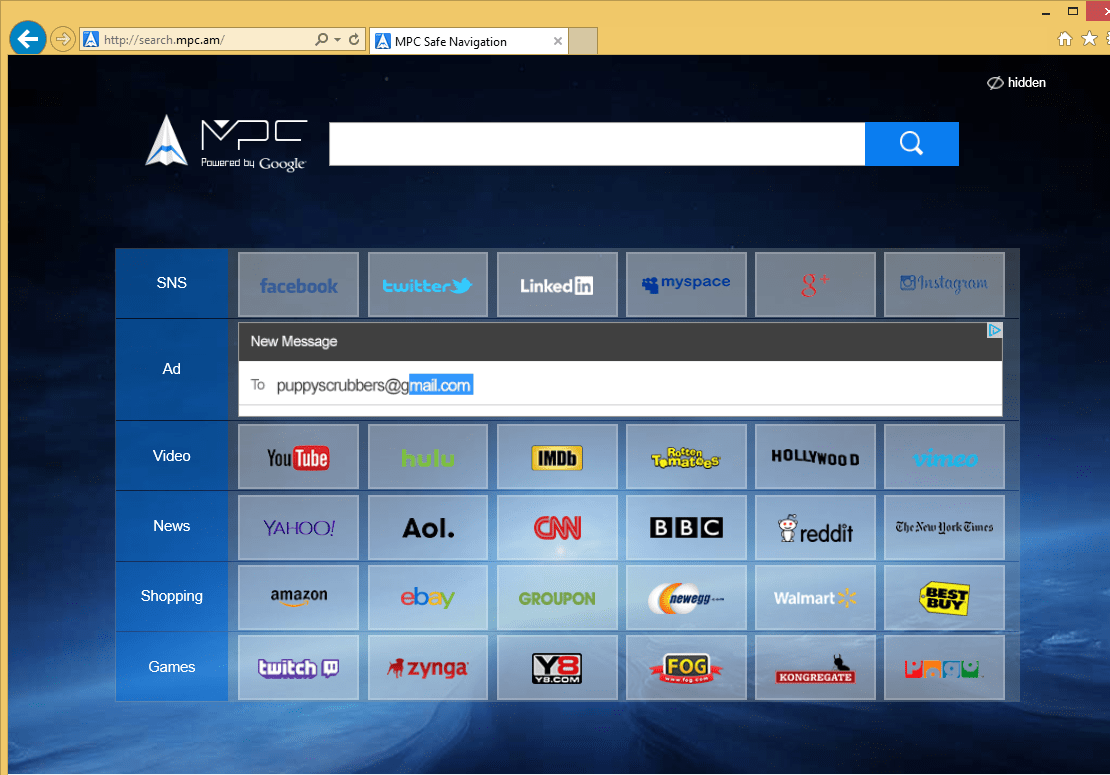Toggle the hidden eye option
1110x775 pixels.
1016,83
